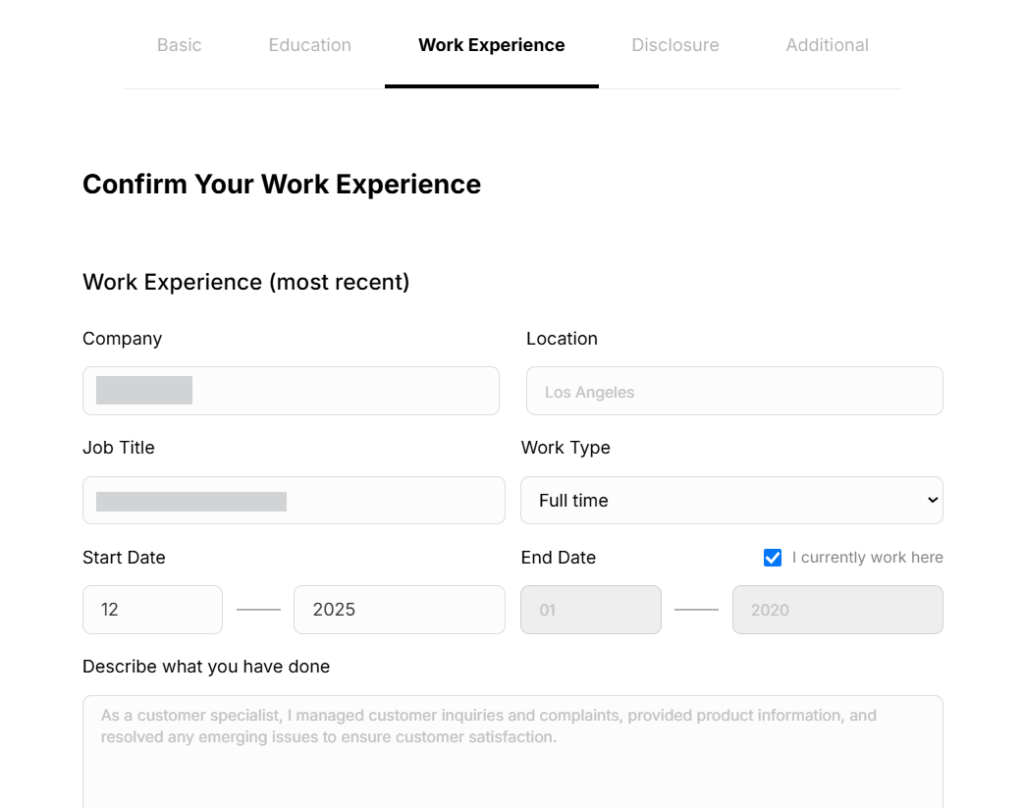Click the chevron arrow on Work Type select
The height and width of the screenshot is (808, 1024).
(932, 500)
